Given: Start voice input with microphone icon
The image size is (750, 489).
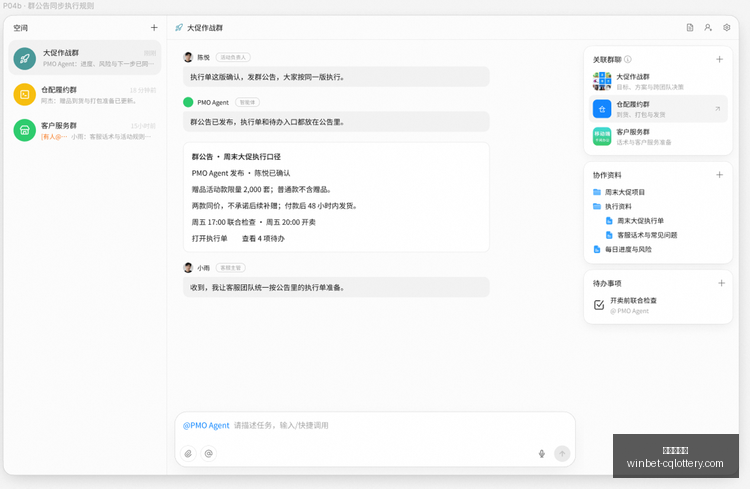Looking at the screenshot, I should point(541,454).
